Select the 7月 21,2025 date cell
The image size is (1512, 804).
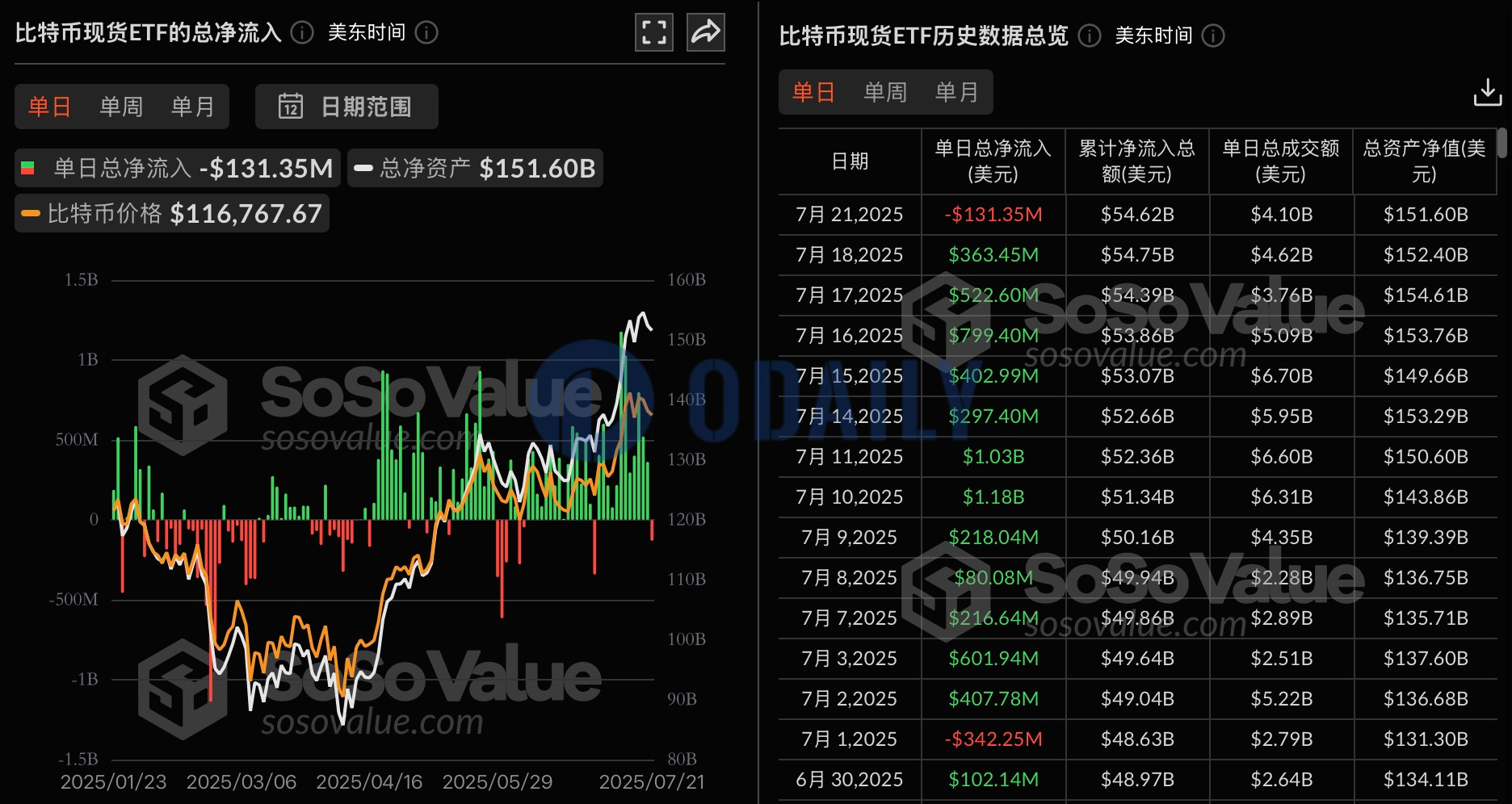point(850,215)
